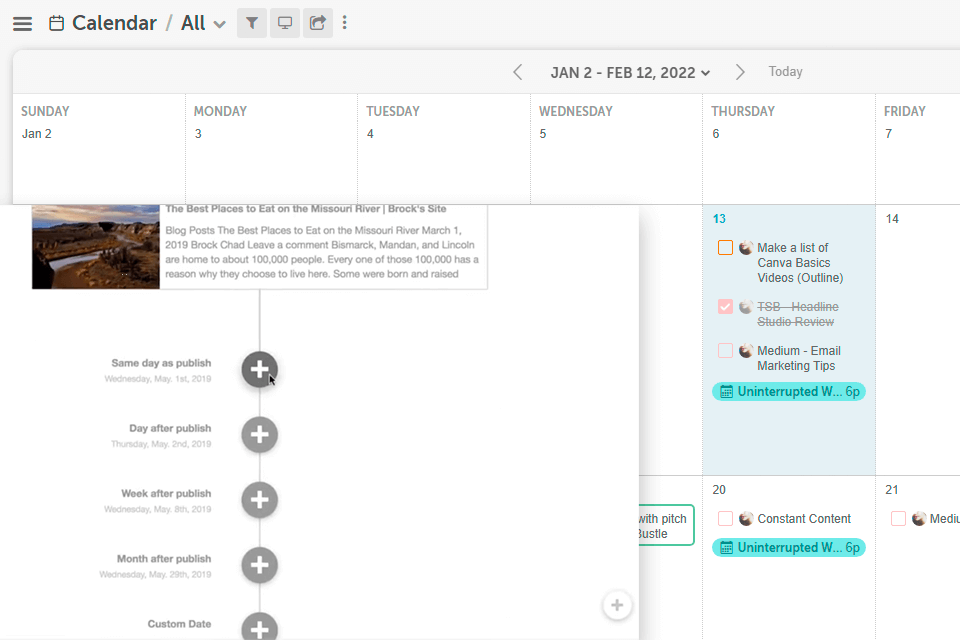Image resolution: width=960 pixels, height=640 pixels.
Task: Click the Month after publish label
Action: [x=164, y=559]
